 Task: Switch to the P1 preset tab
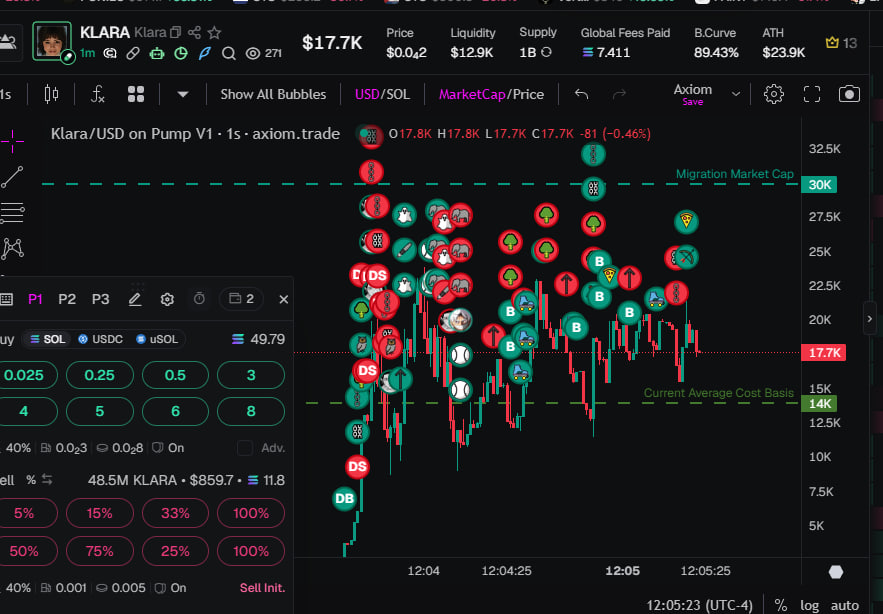click(x=35, y=299)
